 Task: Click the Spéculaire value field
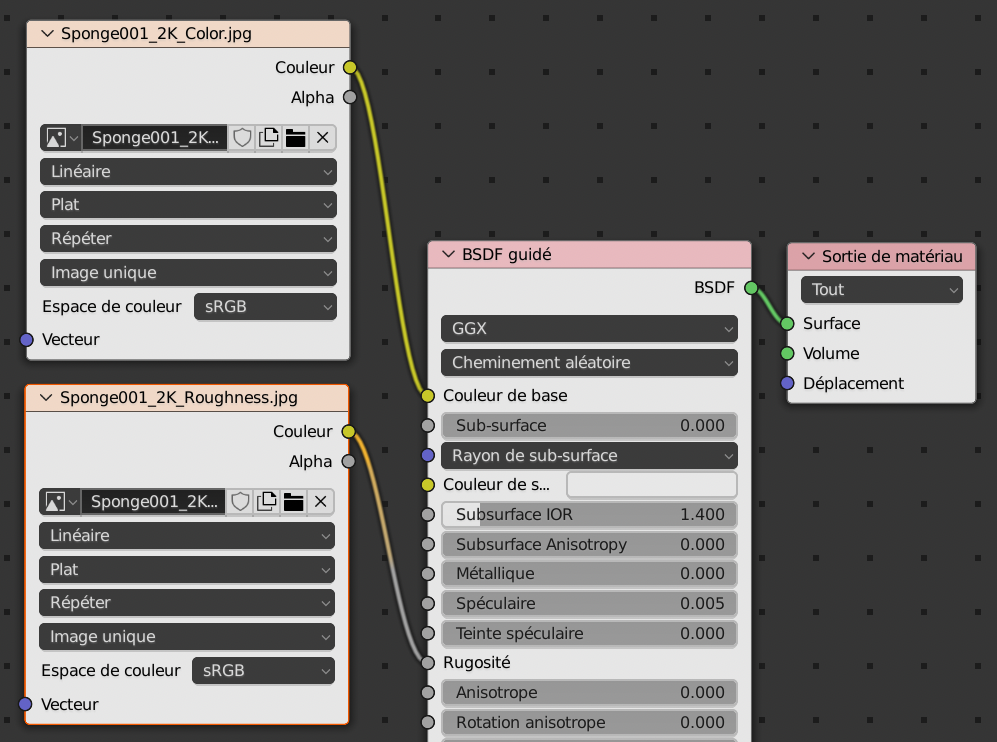pyautogui.click(x=588, y=604)
